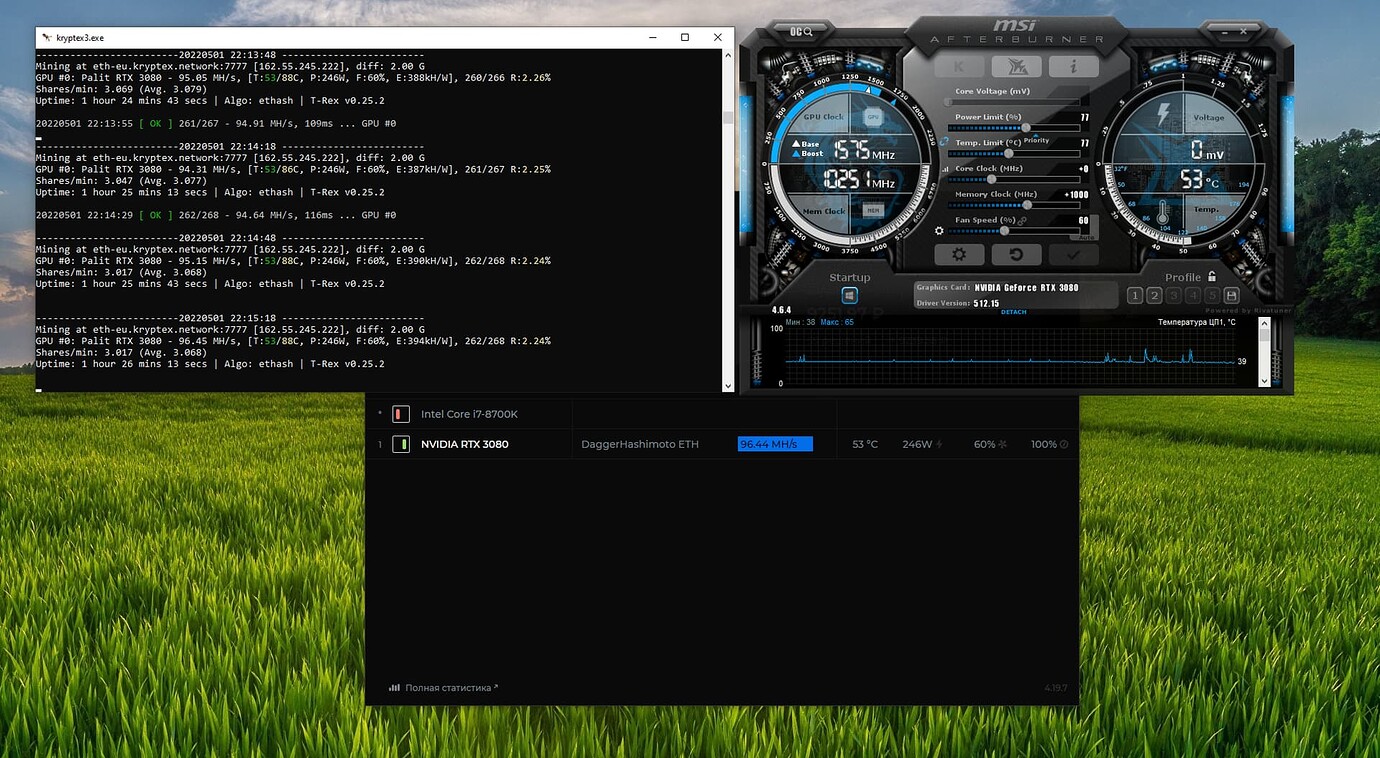This screenshot has width=1380, height=758.
Task: Click the Detach link in Afterburner
Action: pos(1014,312)
